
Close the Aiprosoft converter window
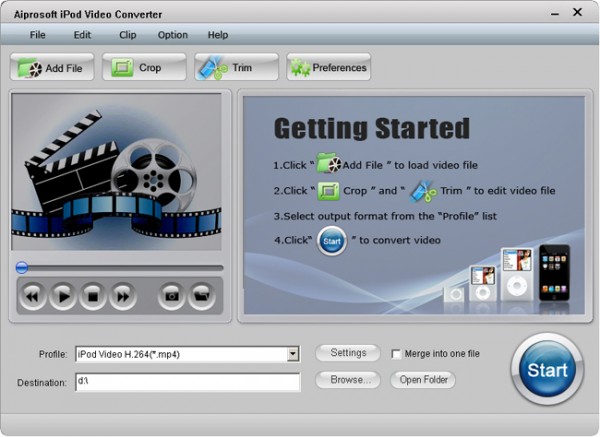[x=577, y=12]
